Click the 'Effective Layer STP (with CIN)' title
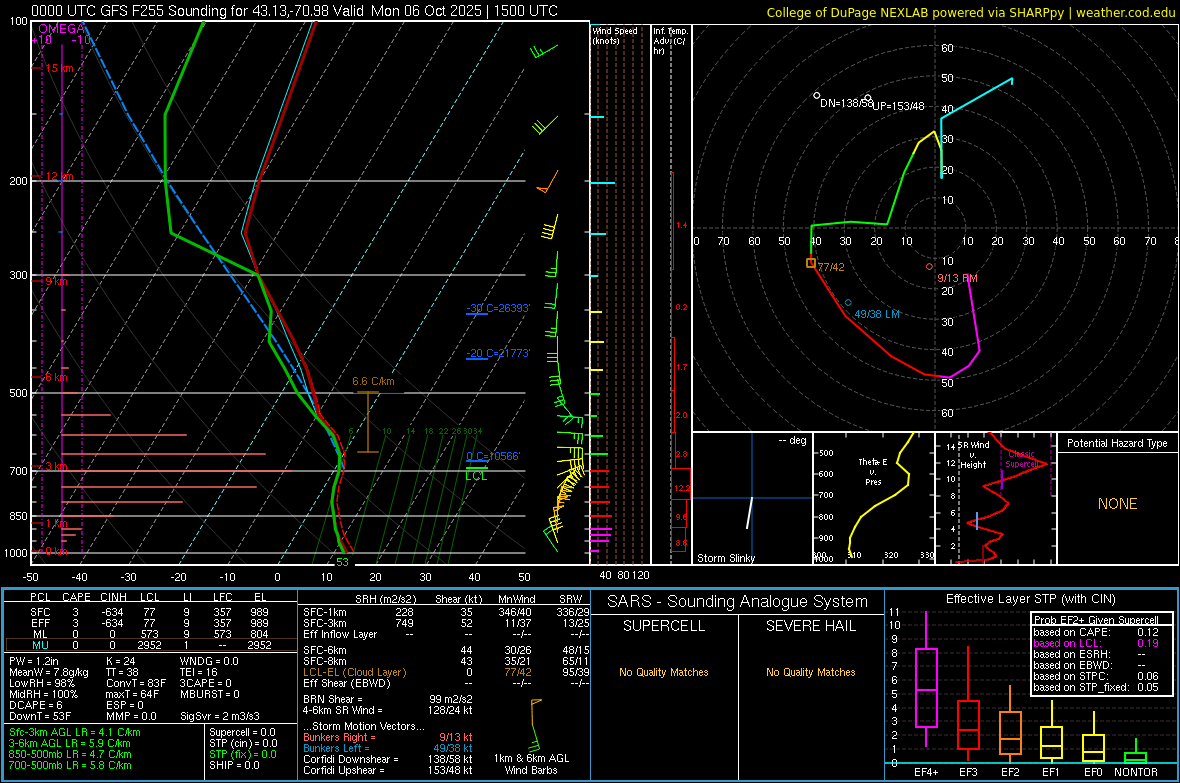 1030,599
